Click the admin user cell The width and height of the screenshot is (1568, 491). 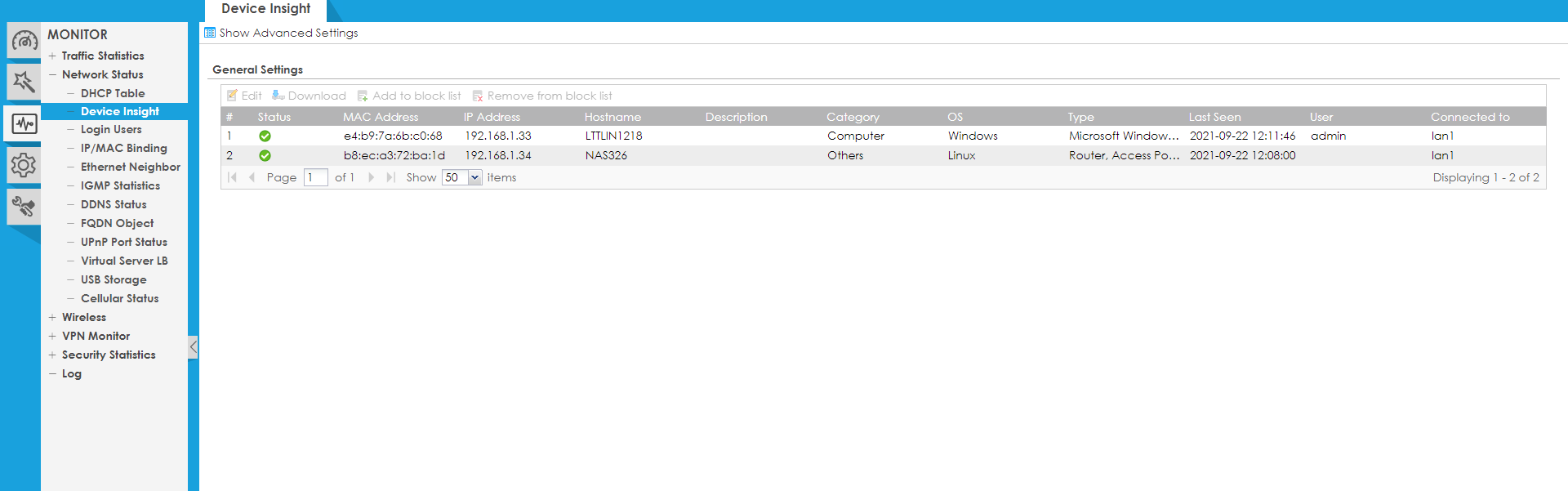point(1328,136)
